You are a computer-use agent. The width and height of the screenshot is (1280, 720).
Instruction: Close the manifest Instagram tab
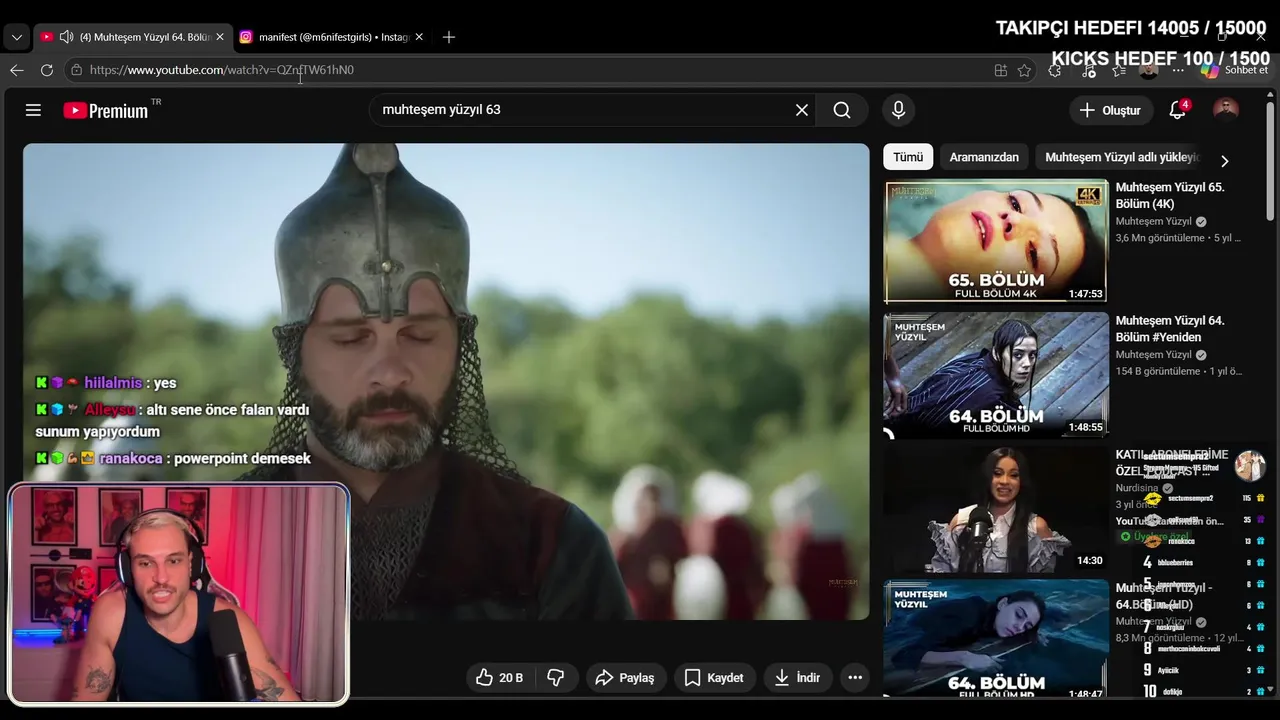(419, 37)
